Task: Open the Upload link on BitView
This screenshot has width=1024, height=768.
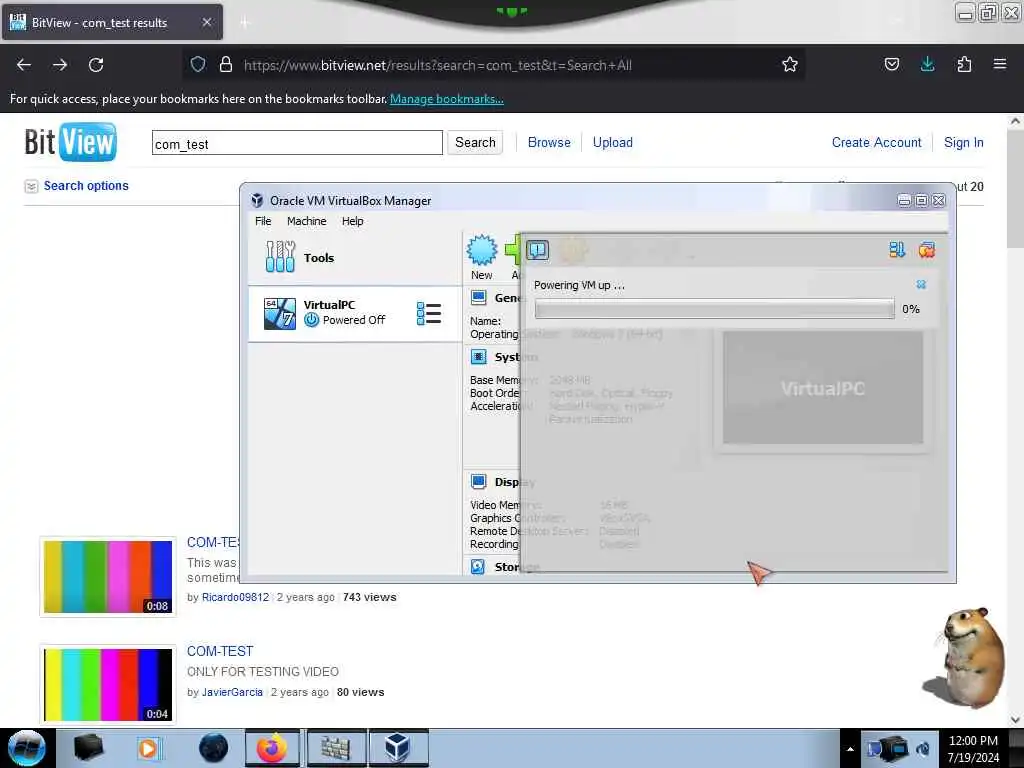Action: 613,142
